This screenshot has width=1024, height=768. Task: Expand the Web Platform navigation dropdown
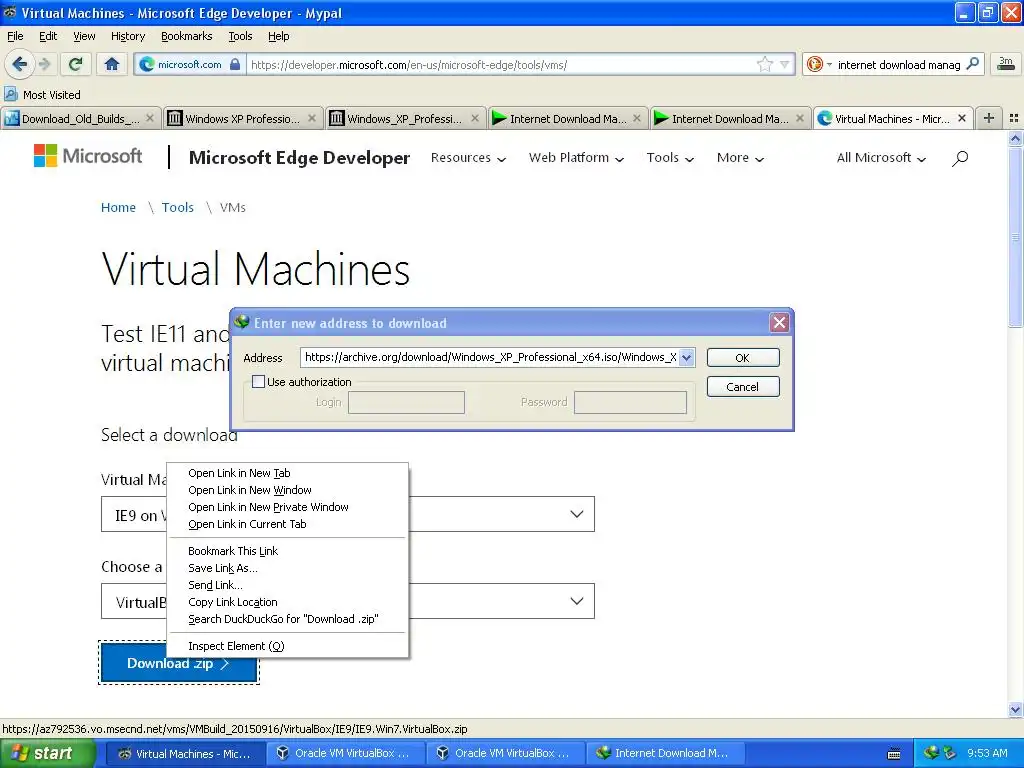pyautogui.click(x=576, y=157)
